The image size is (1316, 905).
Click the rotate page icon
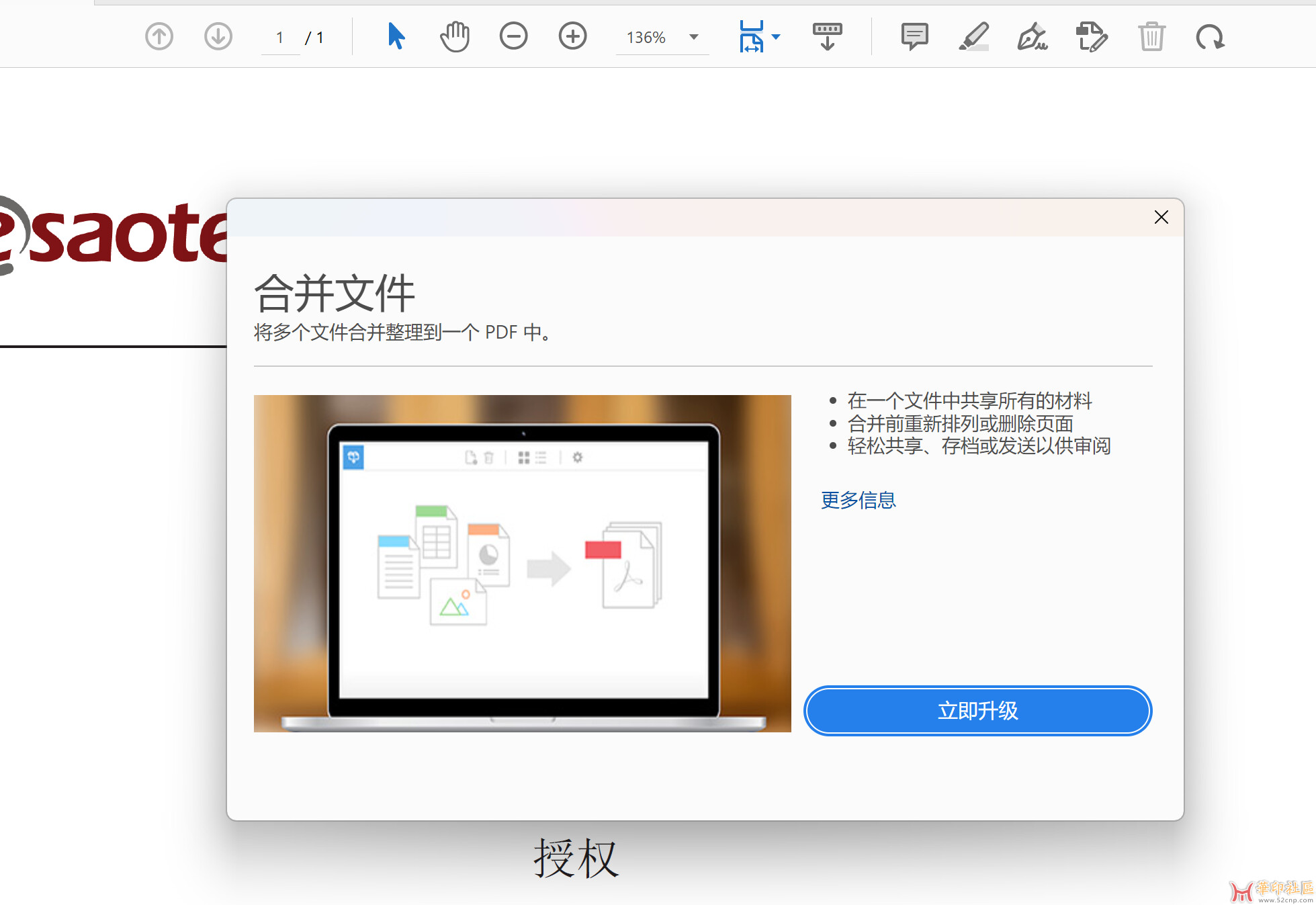(1210, 36)
